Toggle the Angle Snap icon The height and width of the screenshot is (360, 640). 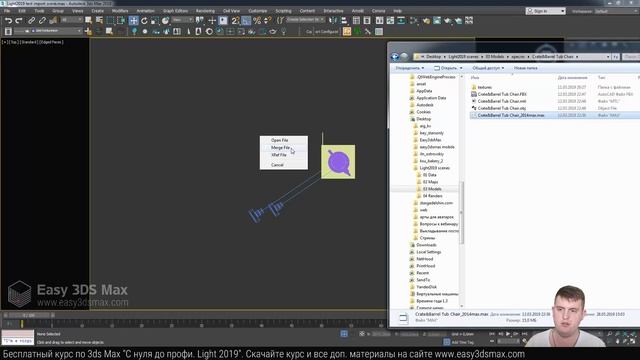[246, 20]
